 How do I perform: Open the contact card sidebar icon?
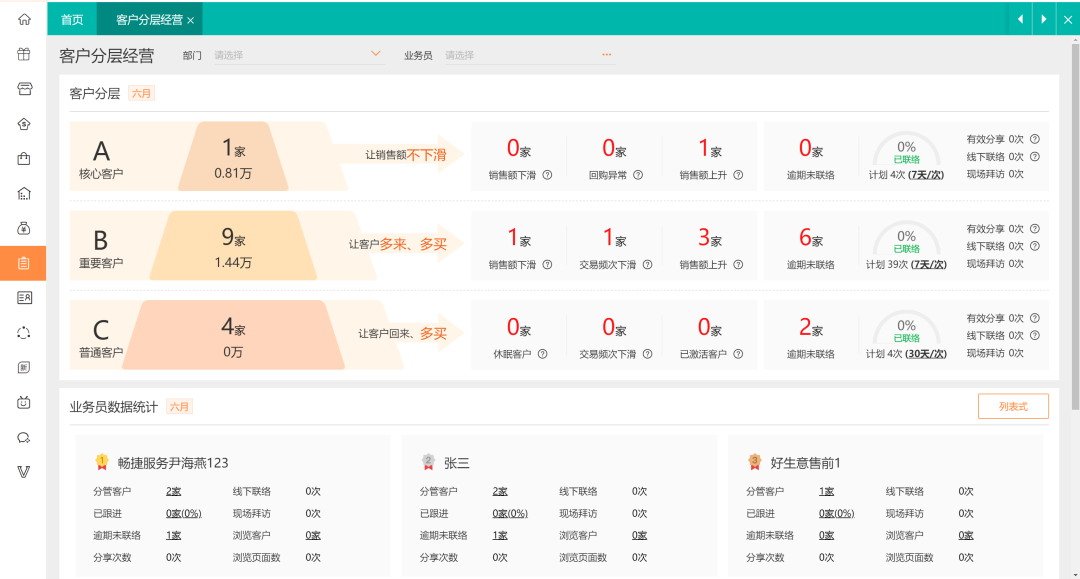24,297
